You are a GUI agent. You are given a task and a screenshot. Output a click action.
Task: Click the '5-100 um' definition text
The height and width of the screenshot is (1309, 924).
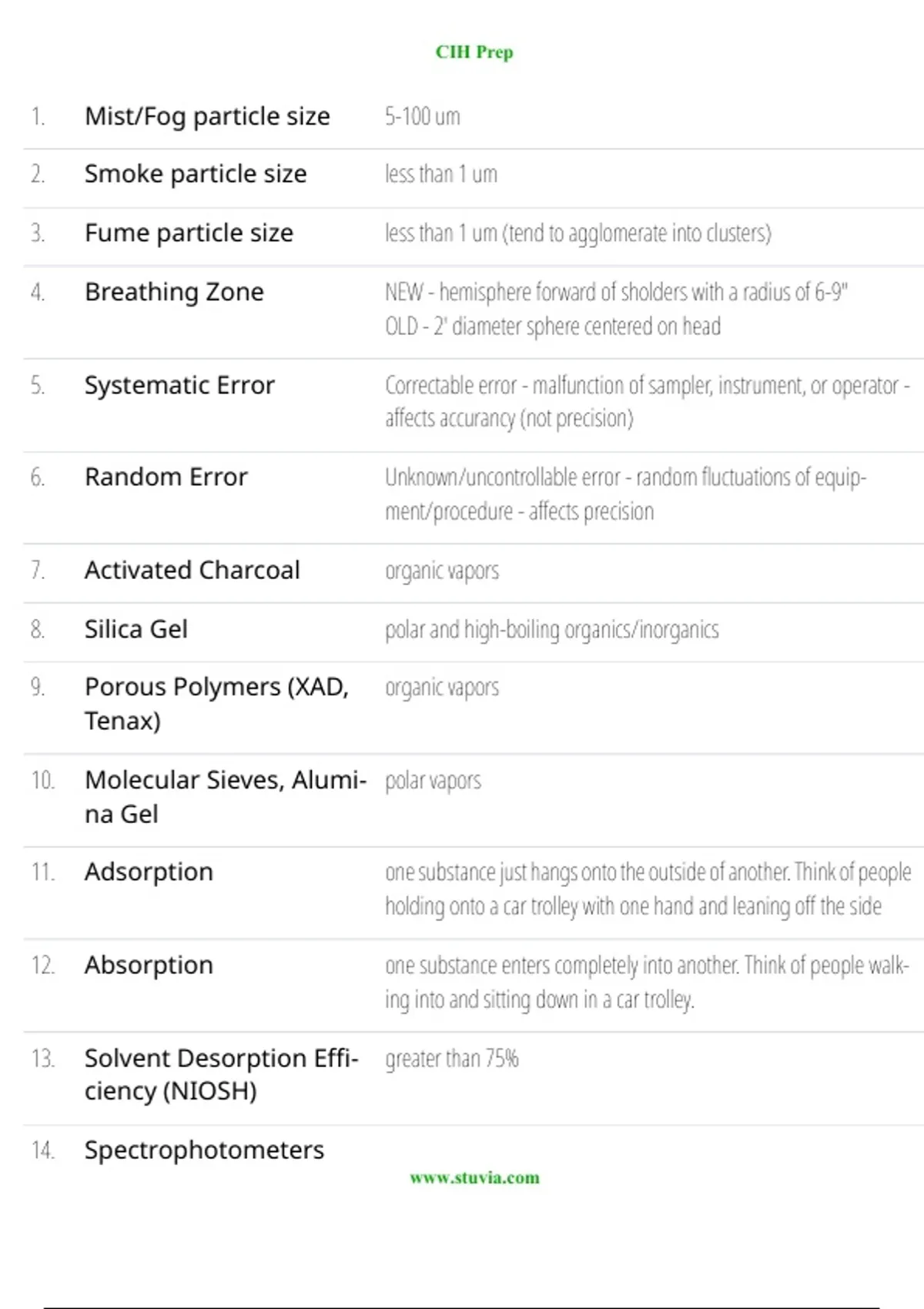tap(423, 116)
